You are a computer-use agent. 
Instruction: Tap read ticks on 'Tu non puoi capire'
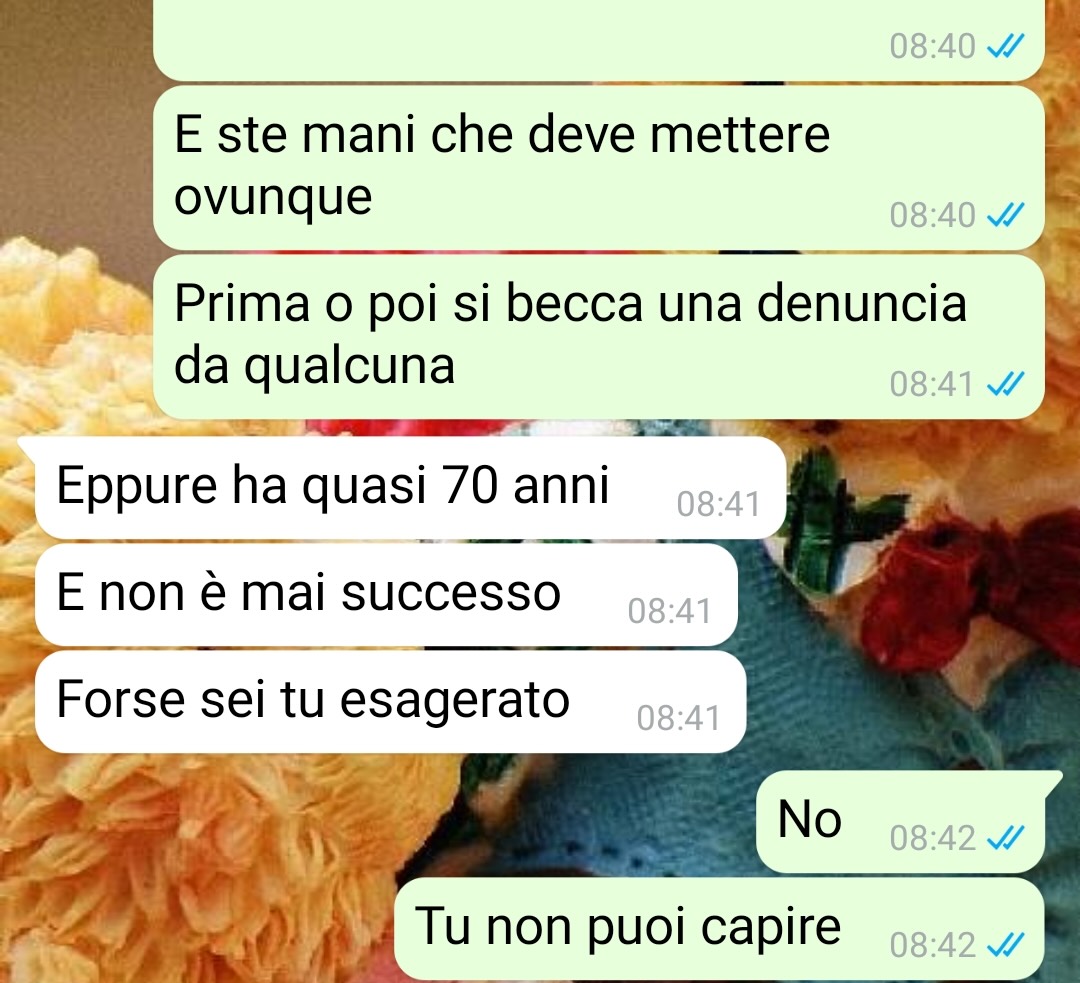[1006, 944]
